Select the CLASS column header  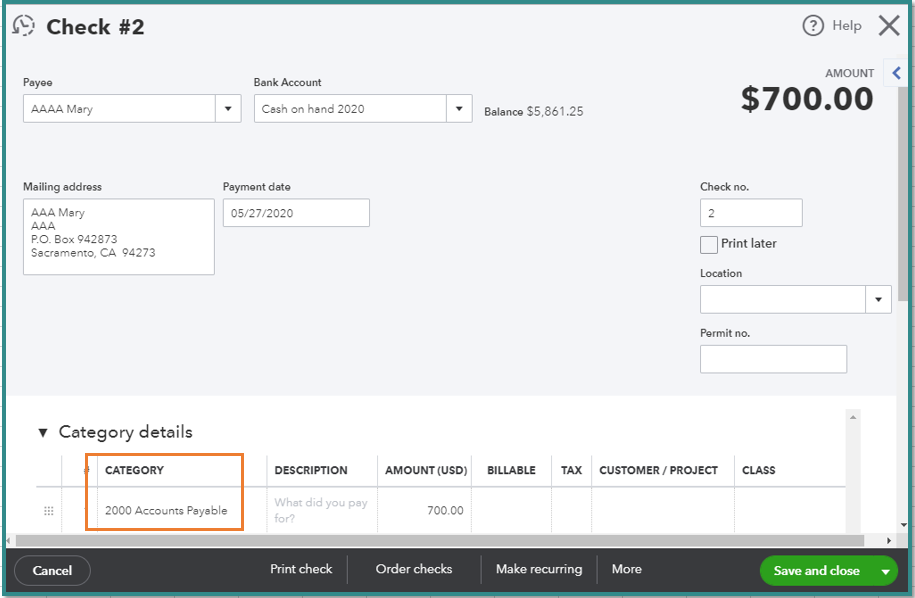click(759, 470)
